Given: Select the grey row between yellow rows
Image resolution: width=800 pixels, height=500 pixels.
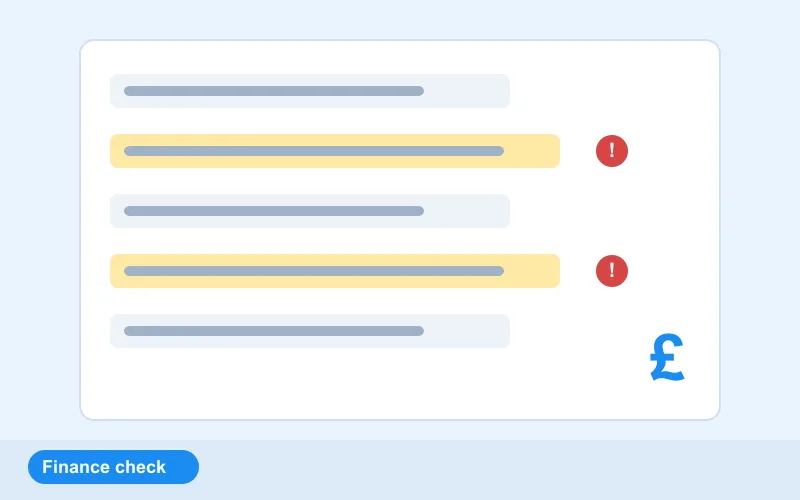Looking at the screenshot, I should coord(310,211).
